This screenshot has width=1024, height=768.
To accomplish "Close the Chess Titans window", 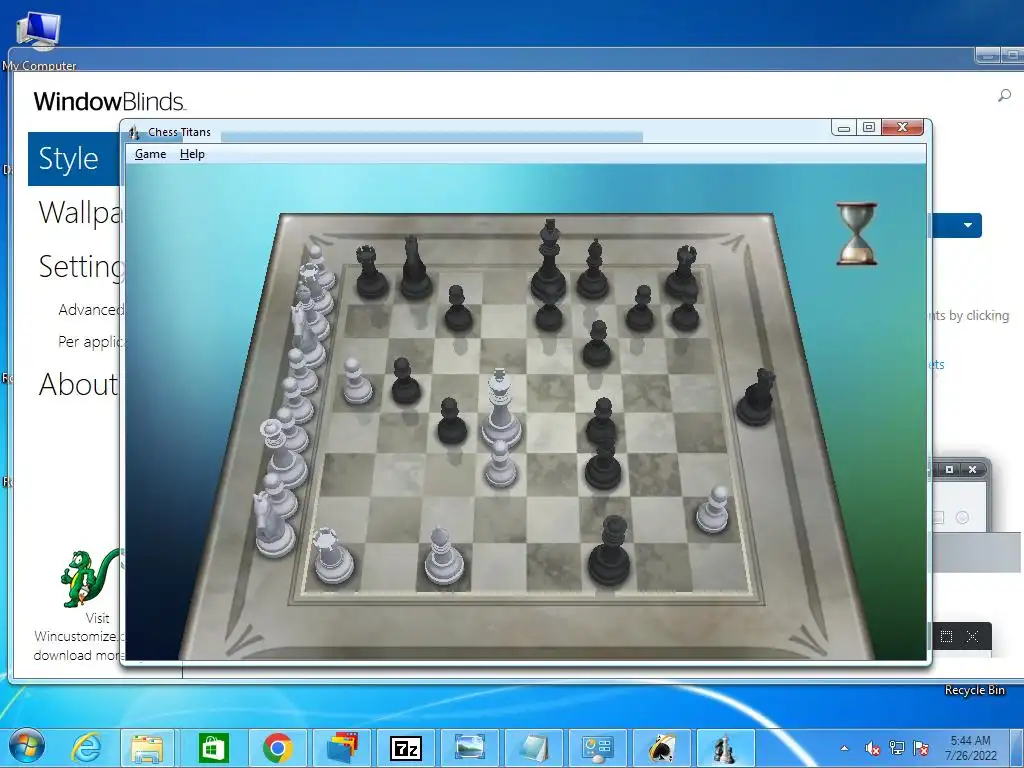I will (903, 128).
